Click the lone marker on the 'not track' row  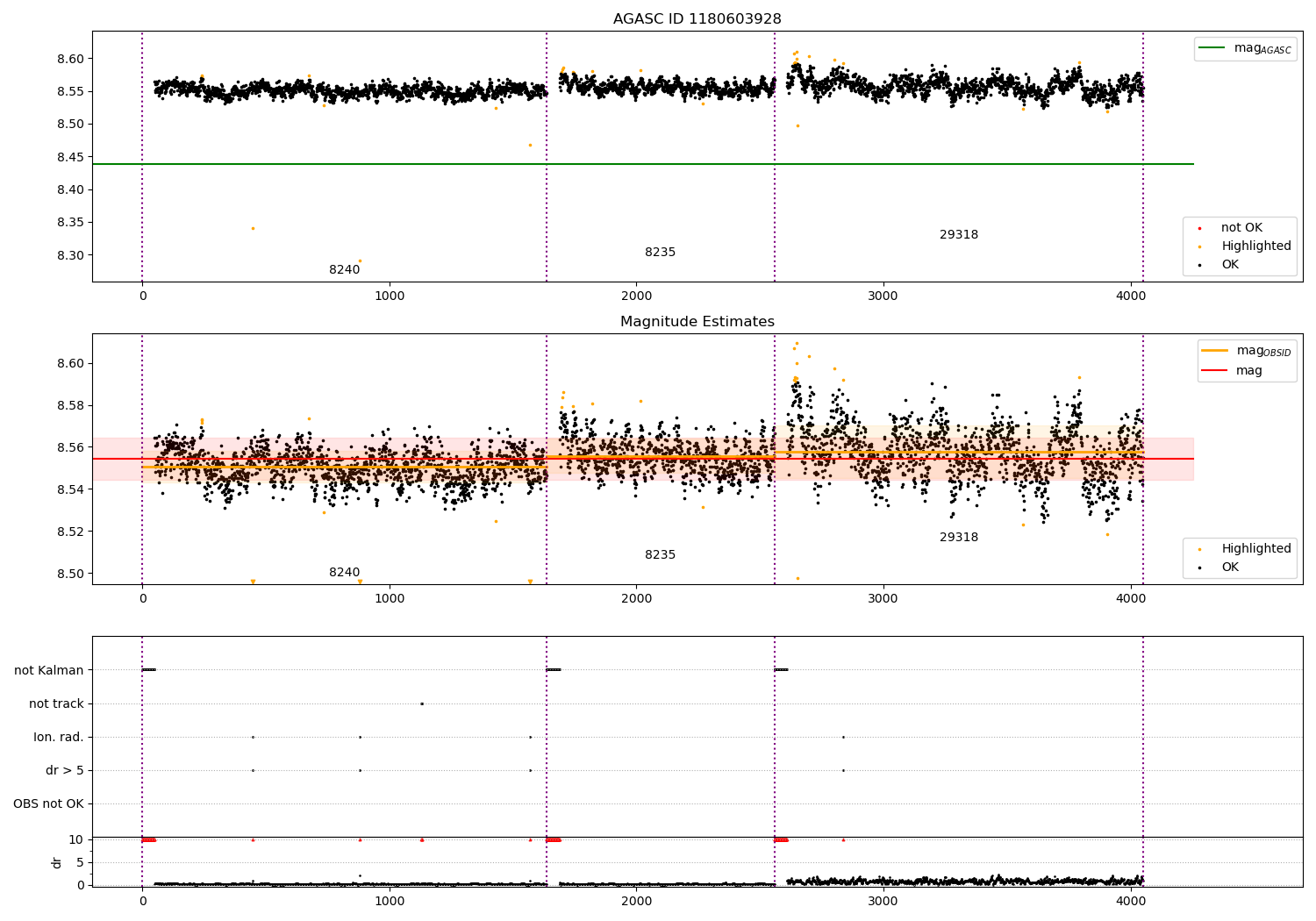coord(422,703)
